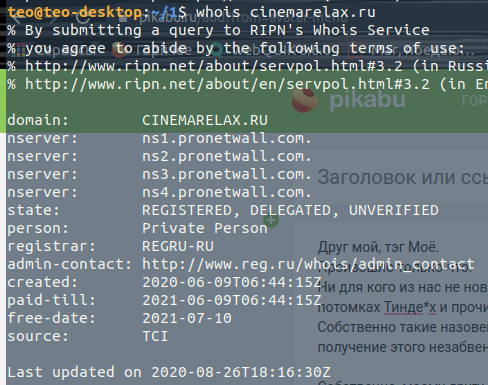Select the 'ns2.pronetwall.com.' nameserver value
488x385 pixels.
[x=227, y=156]
